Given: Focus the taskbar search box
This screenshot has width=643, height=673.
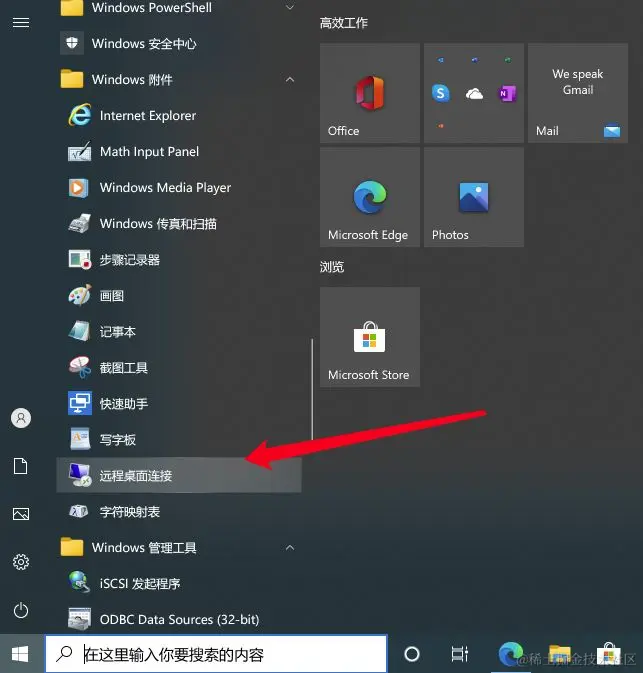Looking at the screenshot, I should [x=216, y=654].
